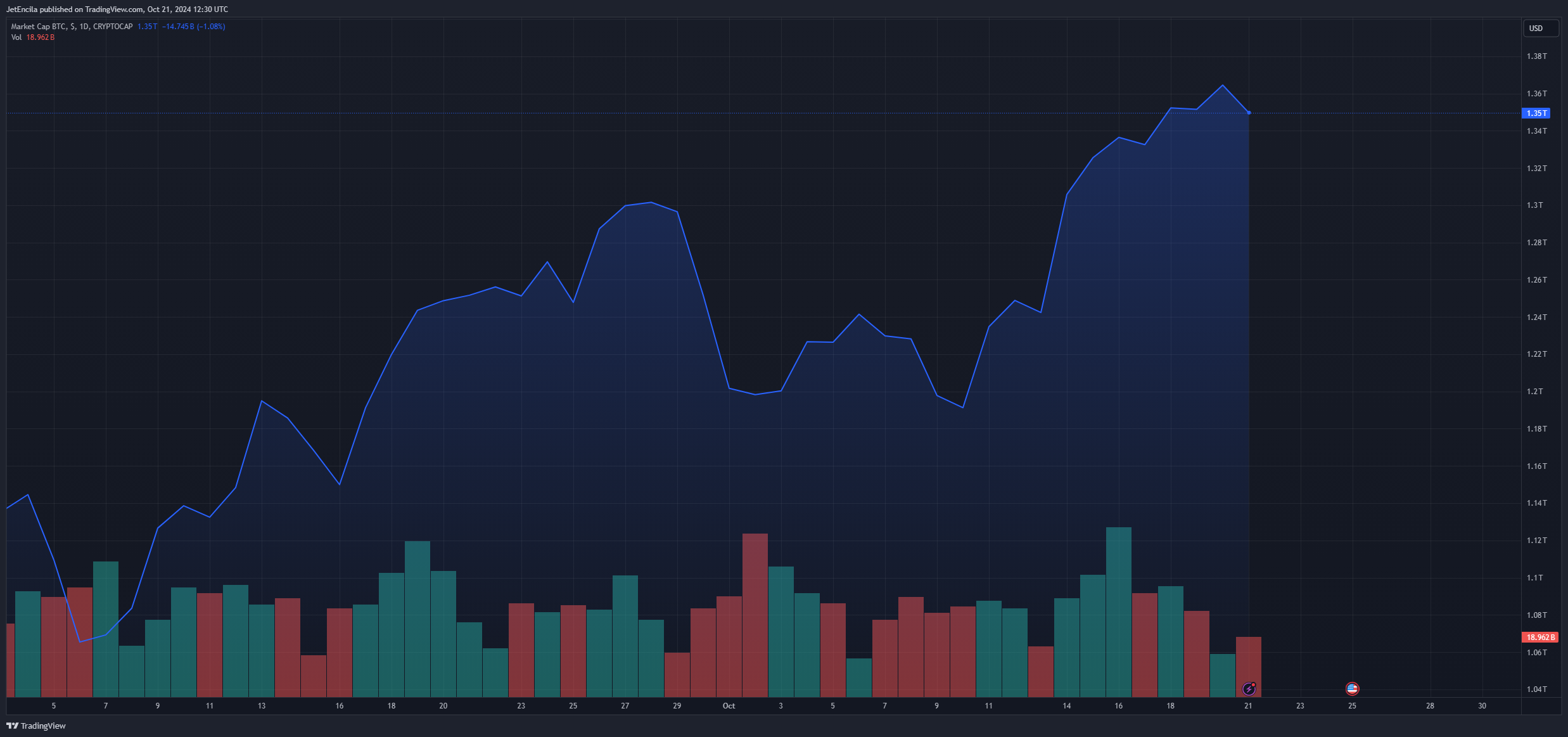
Task: Click the Vol indicator legend label
Action: pos(16,37)
